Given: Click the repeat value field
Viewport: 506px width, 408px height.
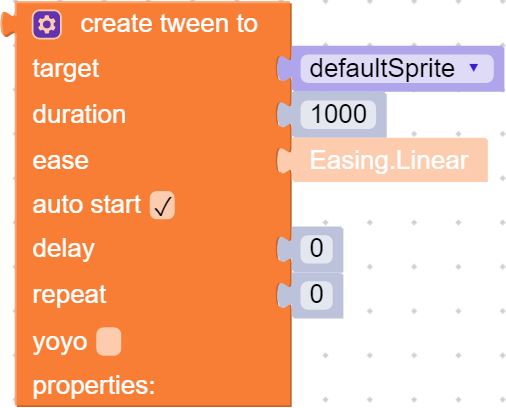Looking at the screenshot, I should 316,294.
